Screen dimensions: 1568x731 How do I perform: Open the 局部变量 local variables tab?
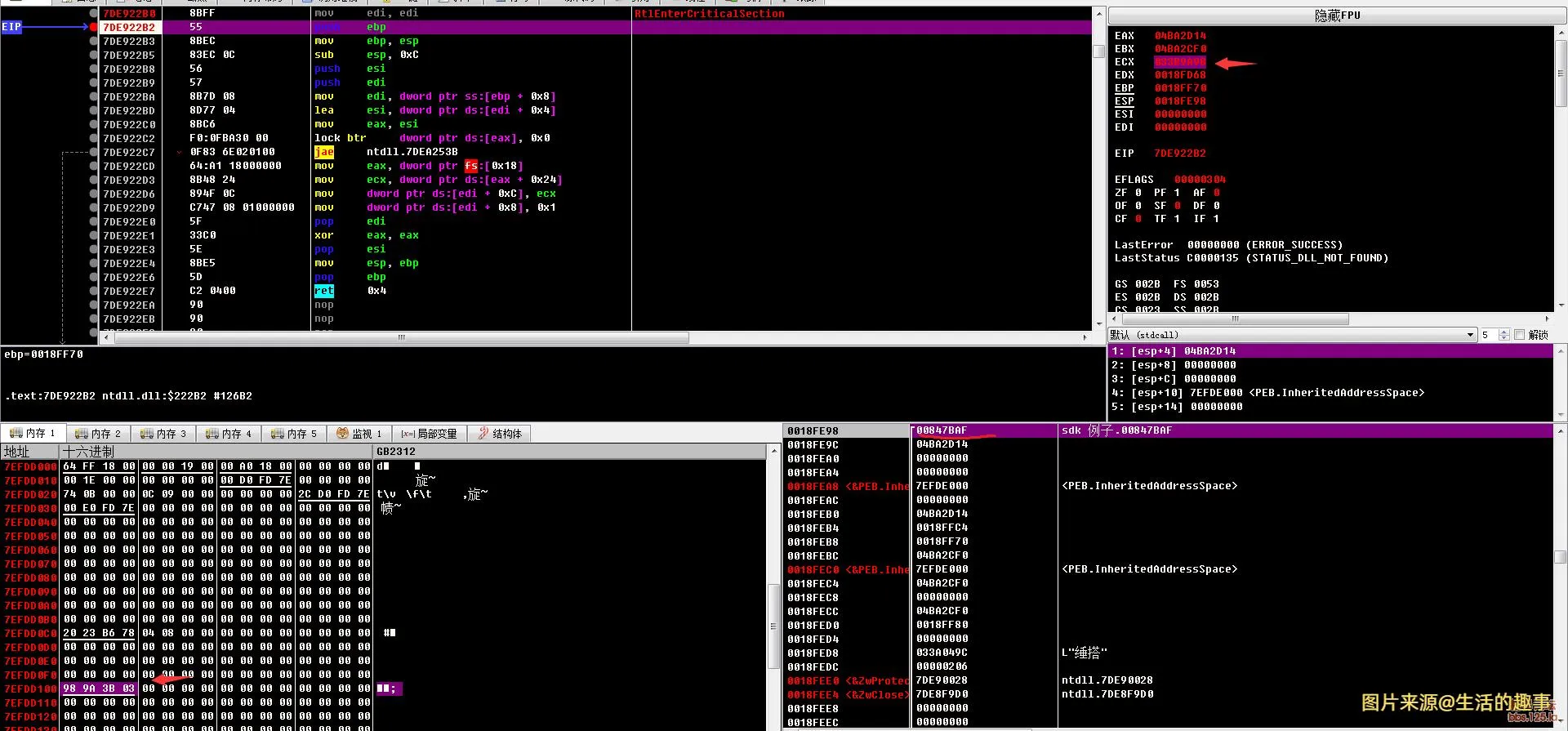pyautogui.click(x=428, y=434)
